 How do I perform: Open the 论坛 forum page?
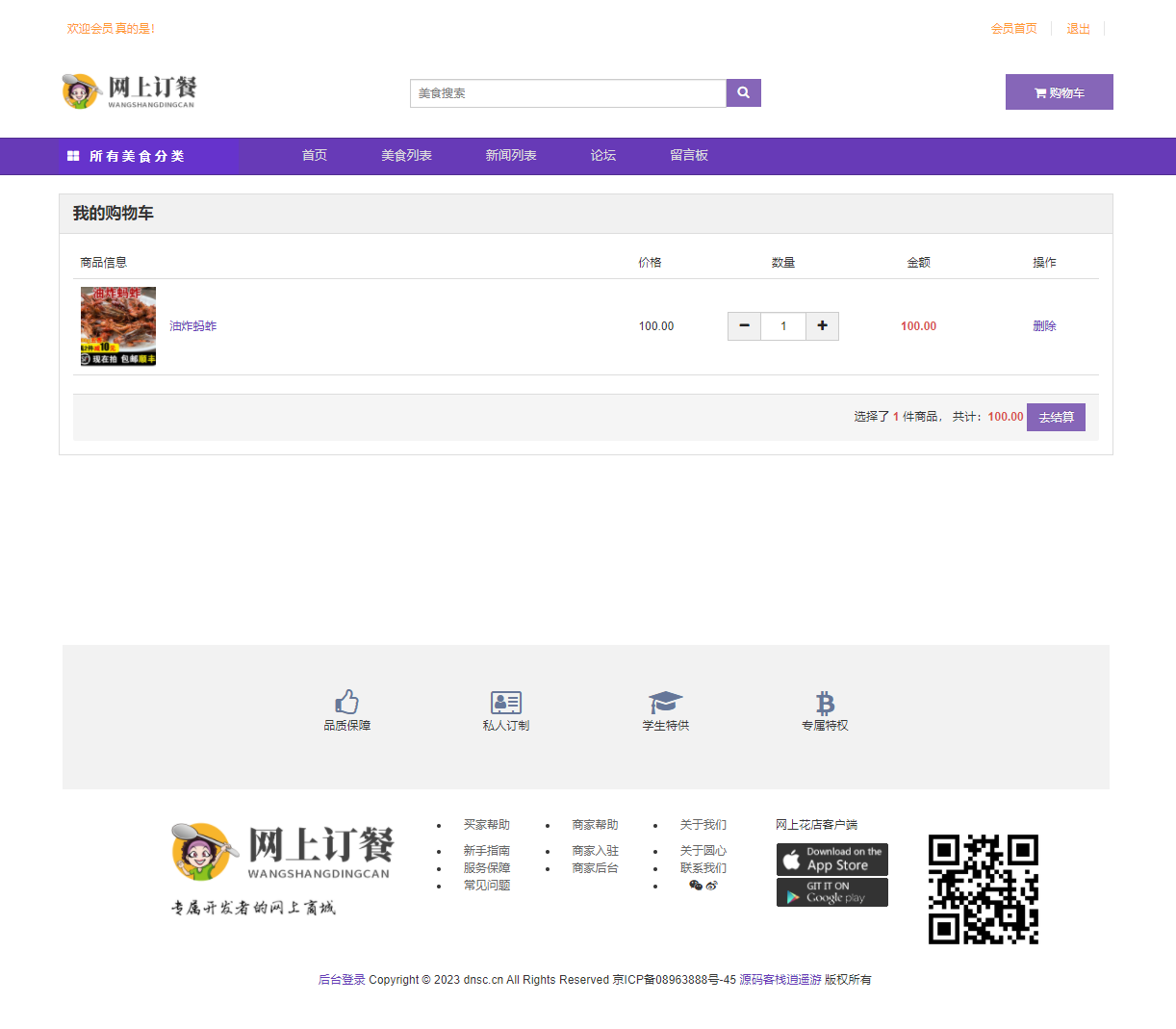pos(602,155)
